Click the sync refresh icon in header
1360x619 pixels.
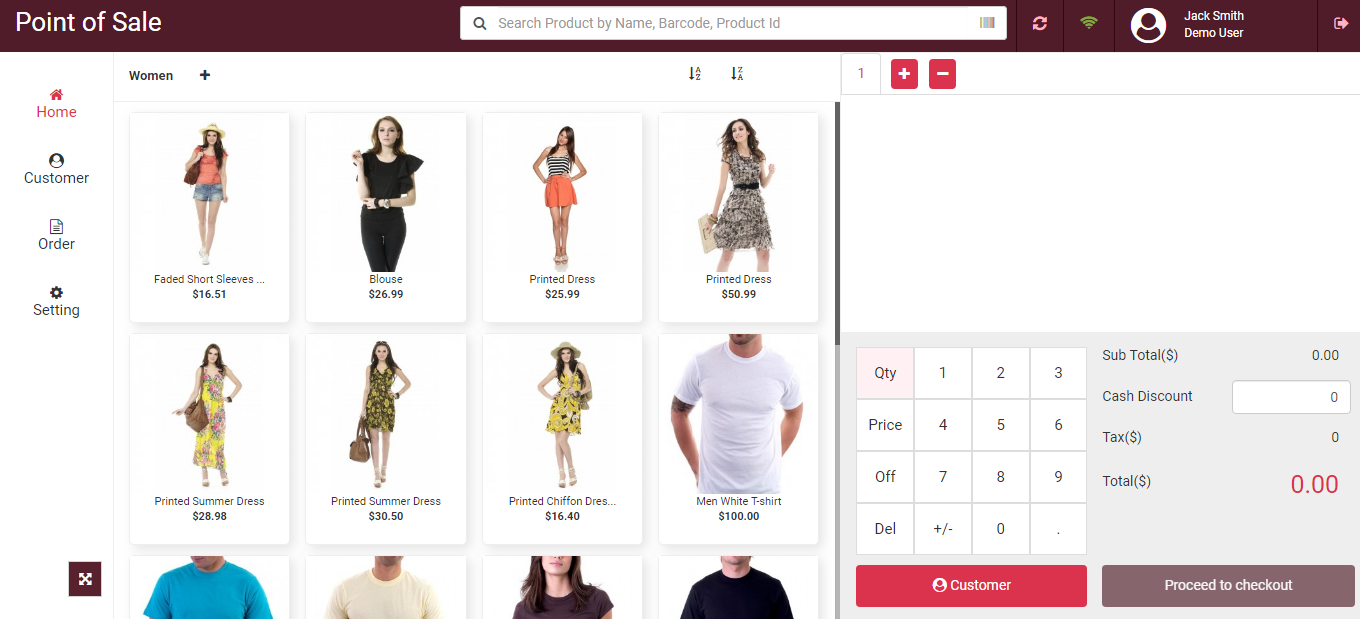click(1040, 23)
